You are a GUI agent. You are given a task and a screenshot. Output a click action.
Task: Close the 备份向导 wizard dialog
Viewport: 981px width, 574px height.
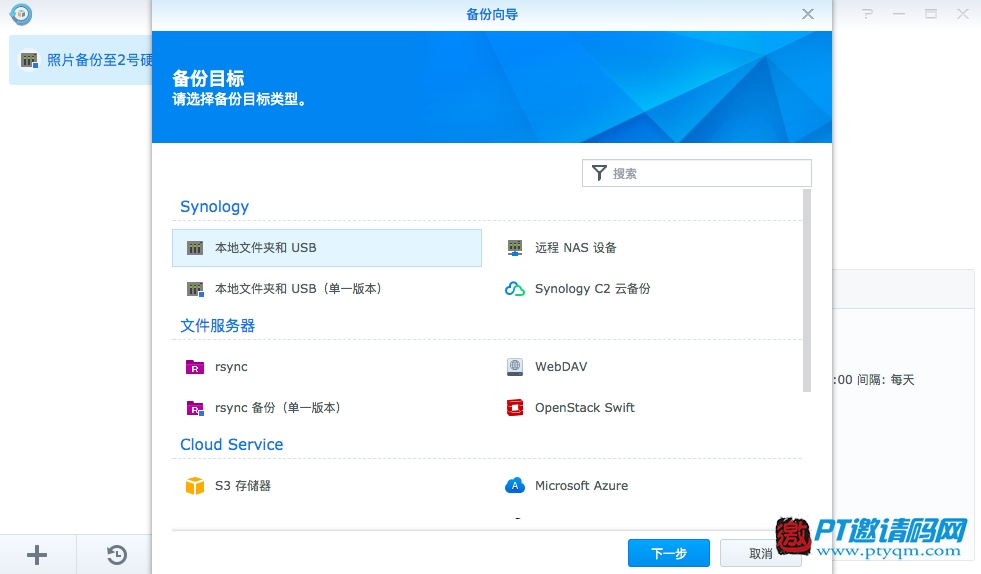(x=808, y=14)
